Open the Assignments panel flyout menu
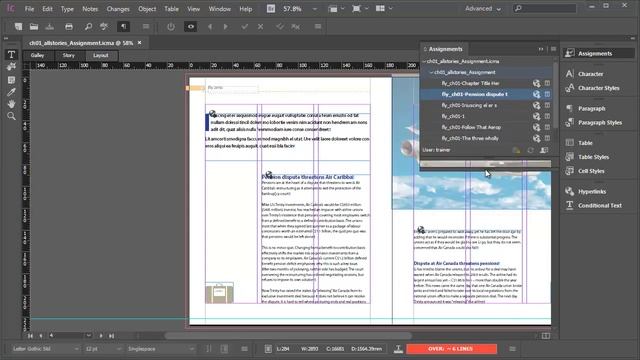This screenshot has width=640, height=360. coord(553,49)
